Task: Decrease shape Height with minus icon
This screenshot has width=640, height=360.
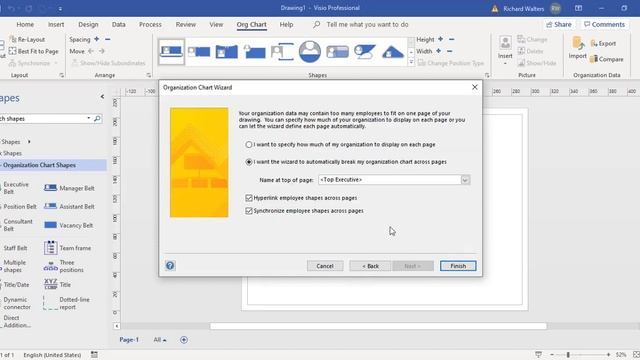Action: 451,39
